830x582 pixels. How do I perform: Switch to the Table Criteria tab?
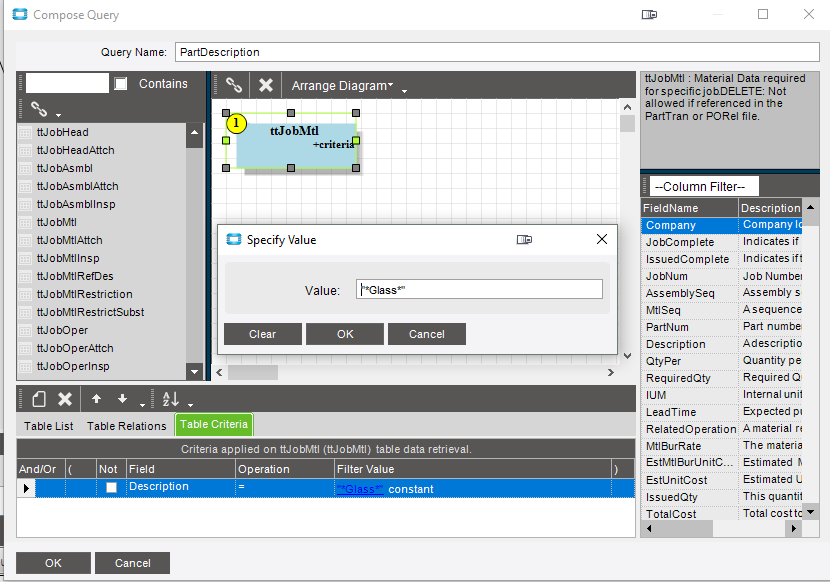pyautogui.click(x=214, y=425)
